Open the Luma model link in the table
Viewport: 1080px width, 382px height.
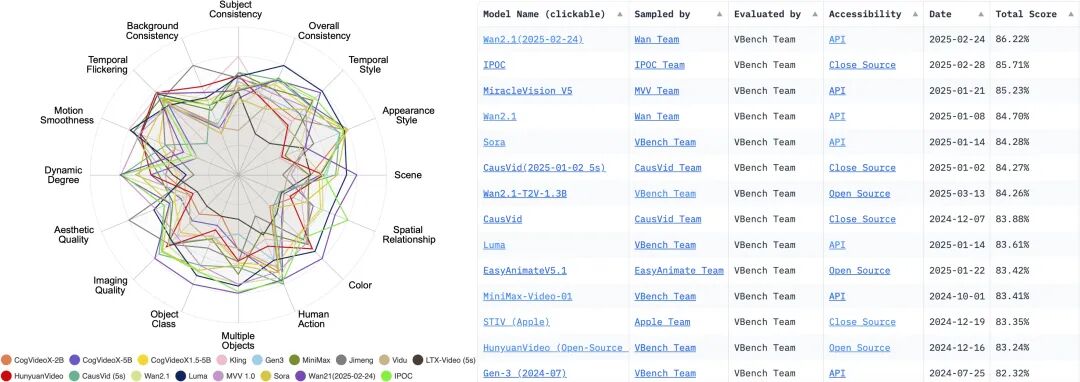click(x=494, y=244)
